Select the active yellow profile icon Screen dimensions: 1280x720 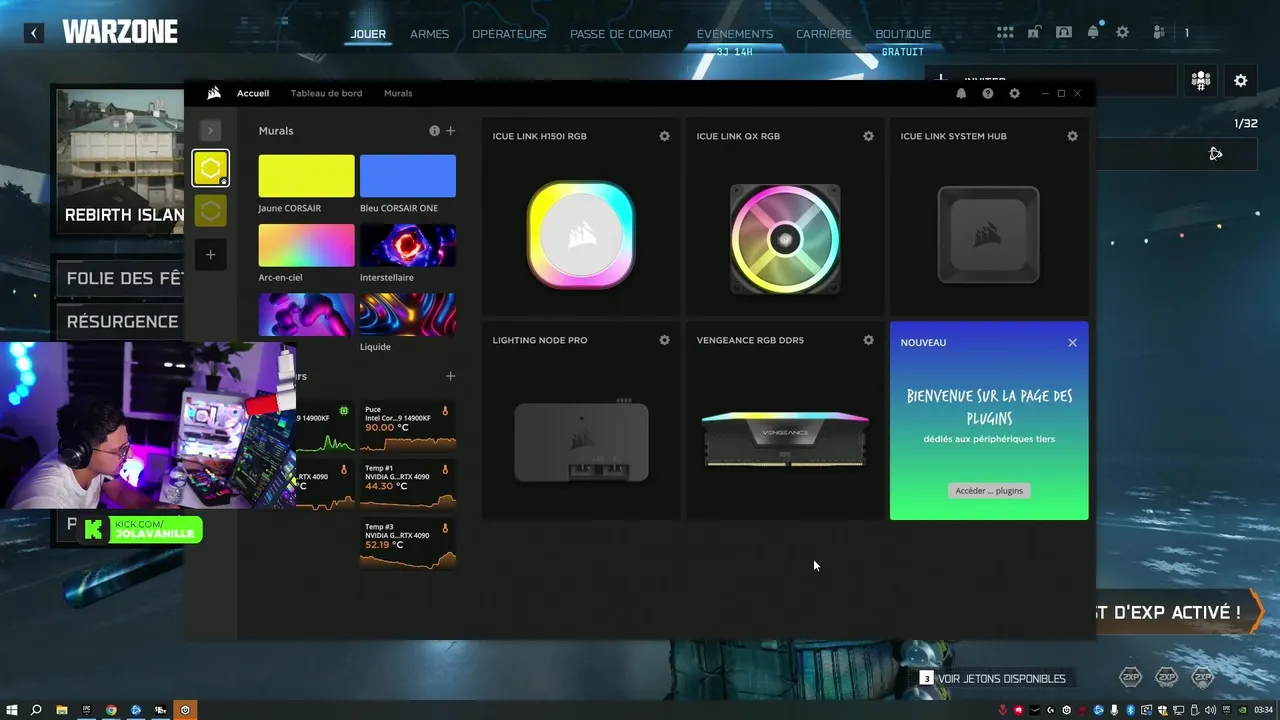point(210,168)
